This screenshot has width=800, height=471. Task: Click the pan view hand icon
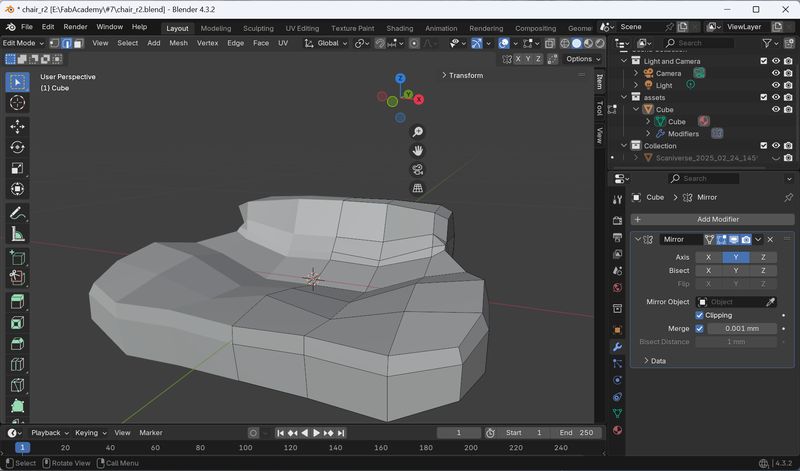point(417,151)
